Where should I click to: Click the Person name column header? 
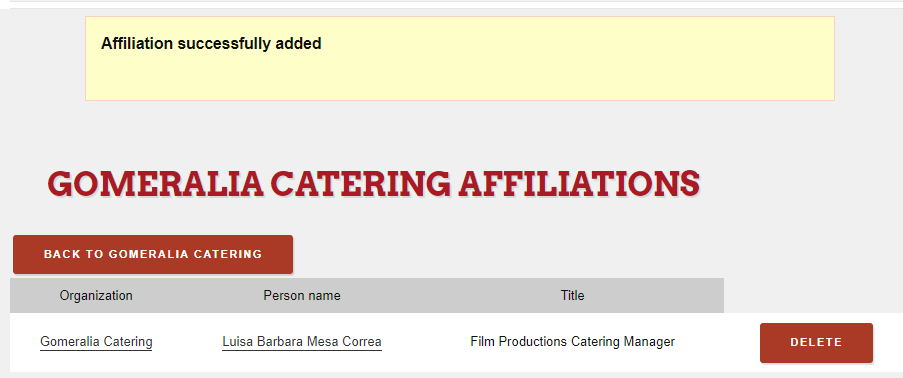[302, 296]
